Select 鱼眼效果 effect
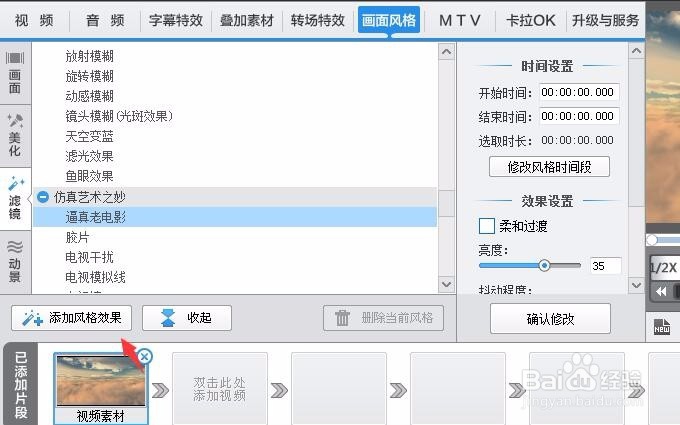680x425 pixels. 89,176
